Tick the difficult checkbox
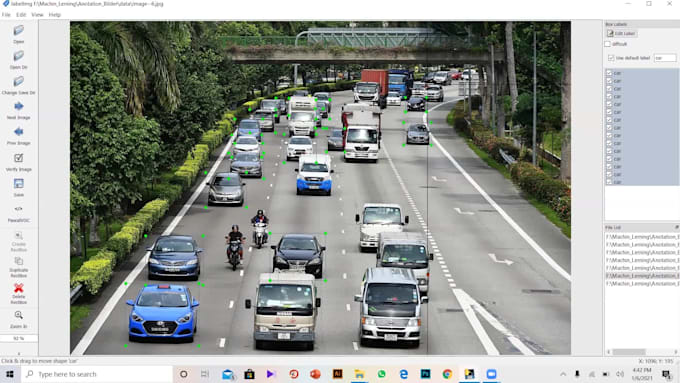Viewport: 680px width, 383px height. 608,44
